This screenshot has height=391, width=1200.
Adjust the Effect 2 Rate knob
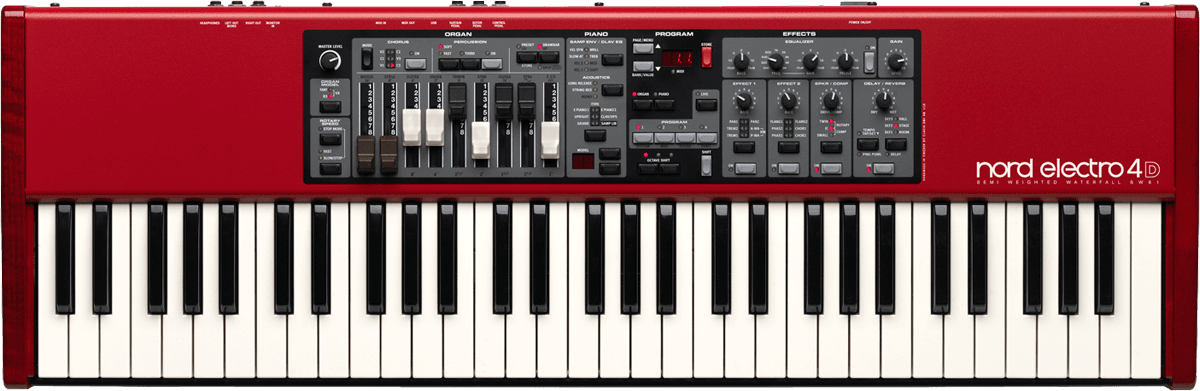click(788, 101)
